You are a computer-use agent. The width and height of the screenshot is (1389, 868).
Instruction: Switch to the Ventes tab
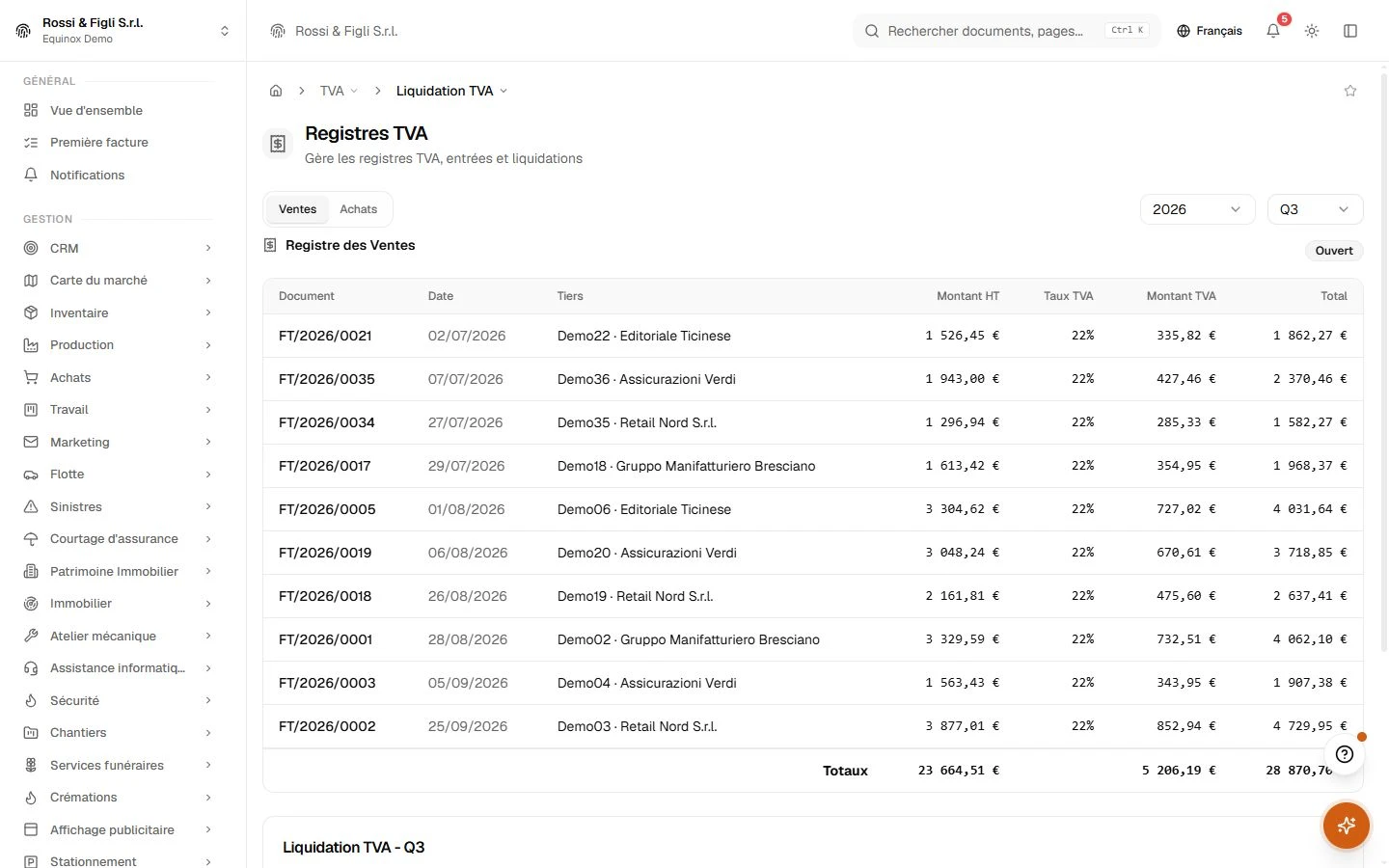click(297, 209)
